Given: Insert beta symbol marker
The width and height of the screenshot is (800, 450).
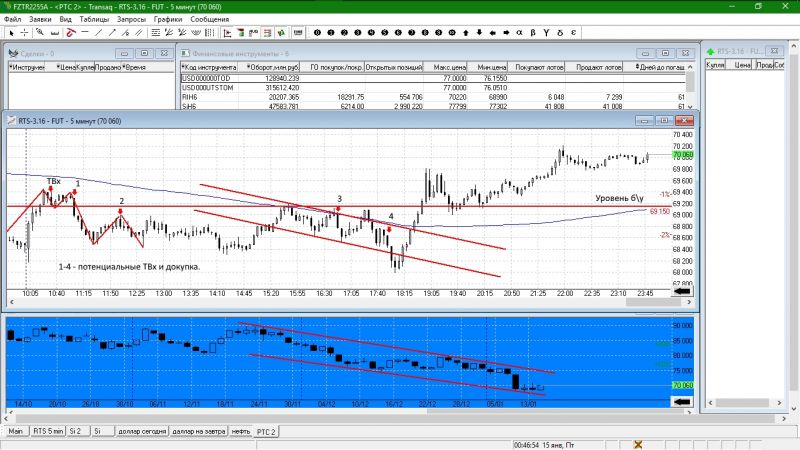Looking at the screenshot, I should [x=533, y=33].
